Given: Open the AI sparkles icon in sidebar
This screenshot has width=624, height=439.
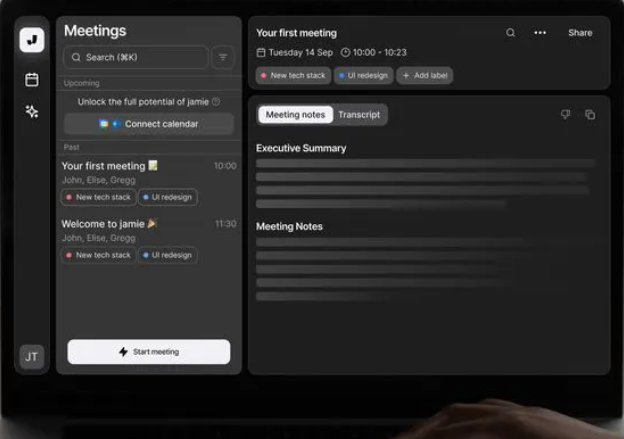Looking at the screenshot, I should tap(32, 111).
